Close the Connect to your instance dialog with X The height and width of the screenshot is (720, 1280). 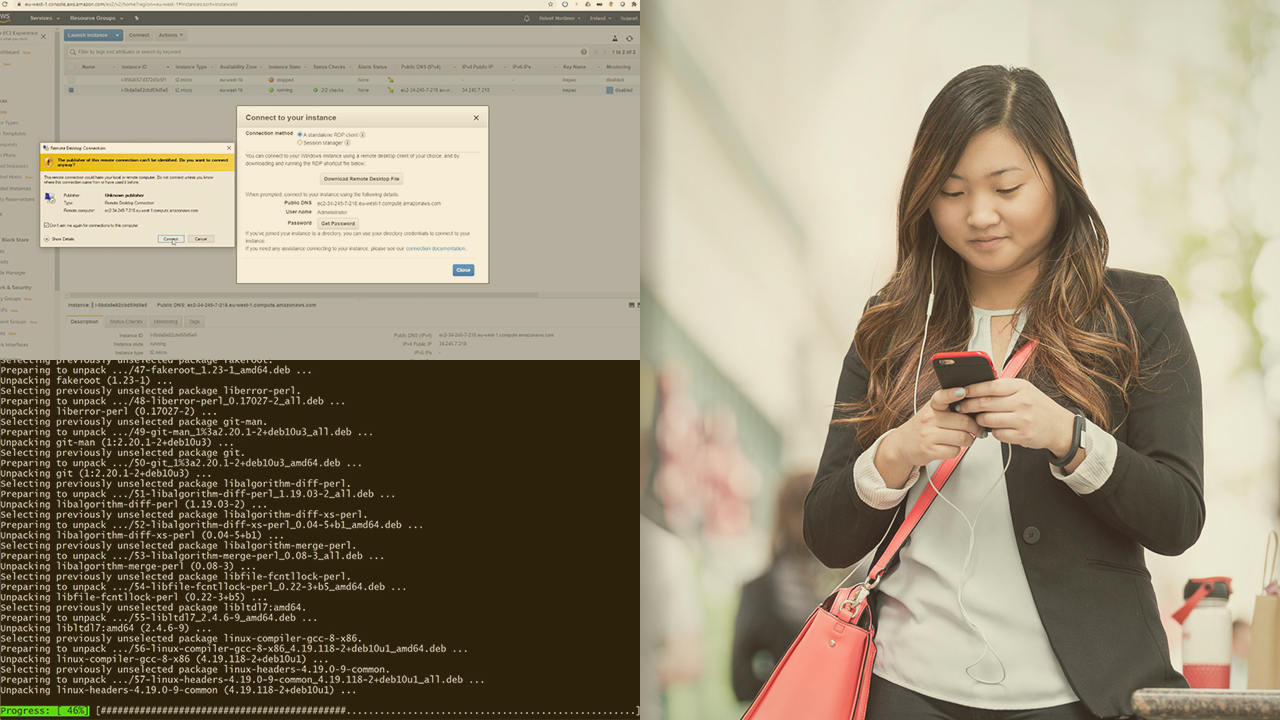(x=476, y=117)
